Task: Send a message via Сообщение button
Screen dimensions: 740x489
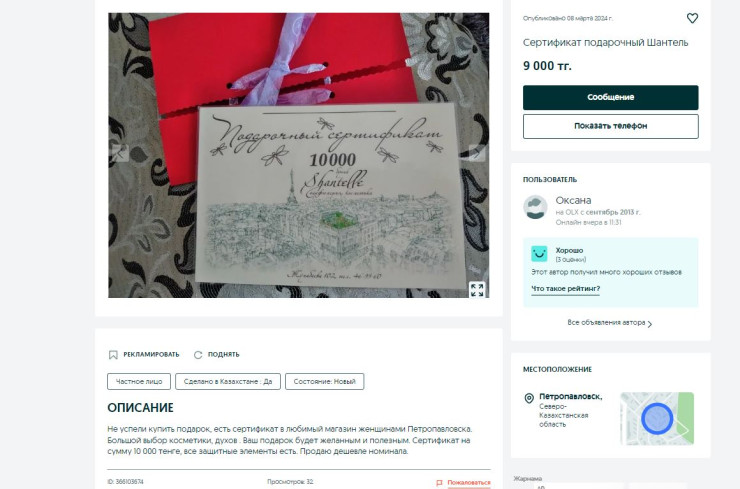Action: (x=610, y=97)
